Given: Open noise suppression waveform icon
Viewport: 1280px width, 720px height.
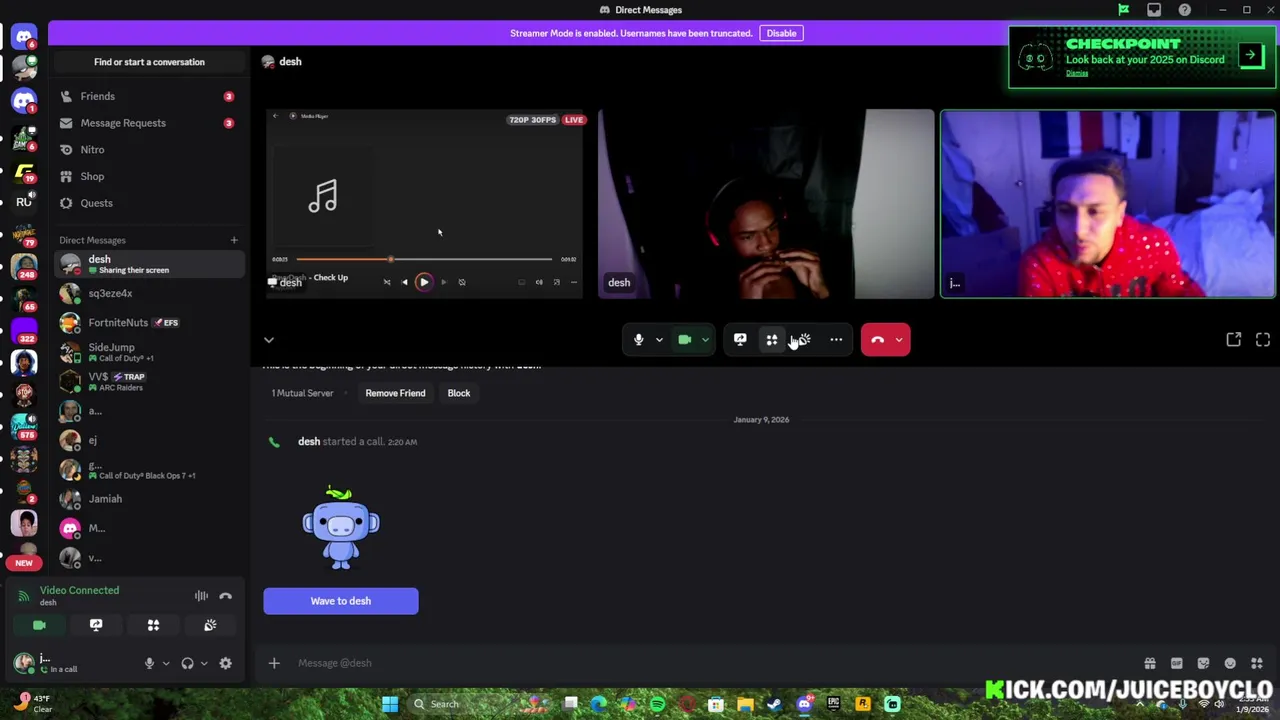Looking at the screenshot, I should (x=201, y=596).
